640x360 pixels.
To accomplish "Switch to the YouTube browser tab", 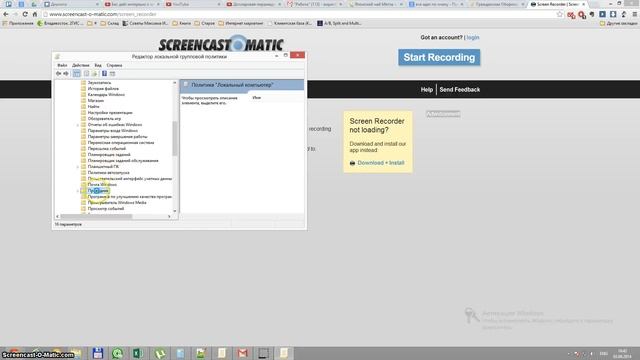I will tap(192, 4).
